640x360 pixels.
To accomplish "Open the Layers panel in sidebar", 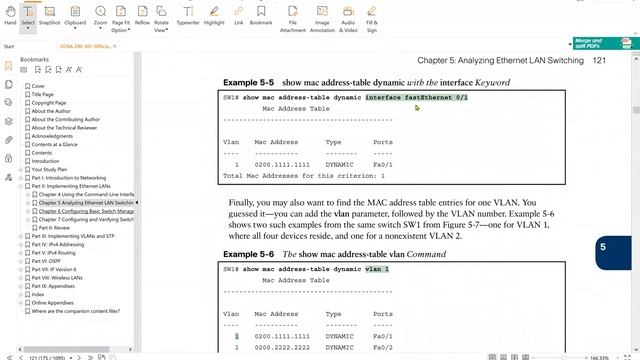I will pos(8,121).
